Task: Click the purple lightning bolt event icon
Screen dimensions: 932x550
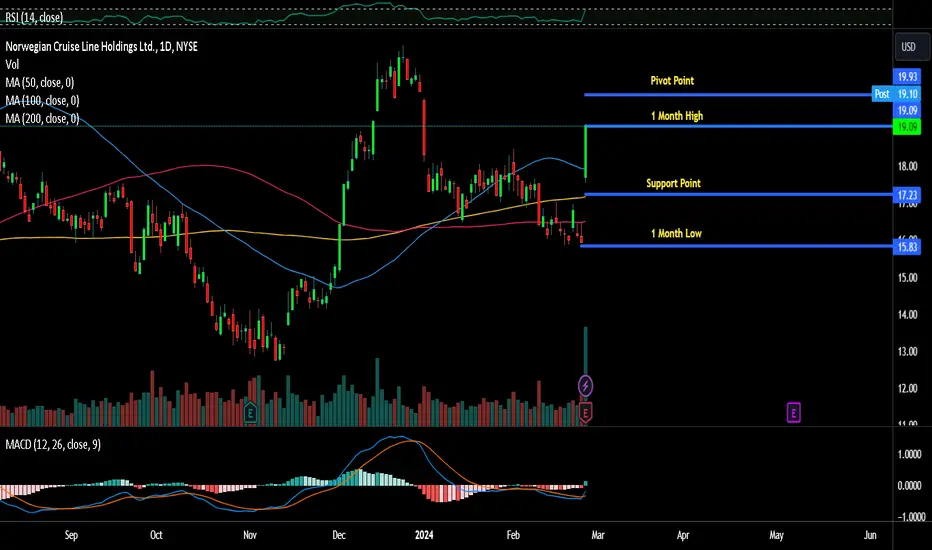Action: (585, 386)
